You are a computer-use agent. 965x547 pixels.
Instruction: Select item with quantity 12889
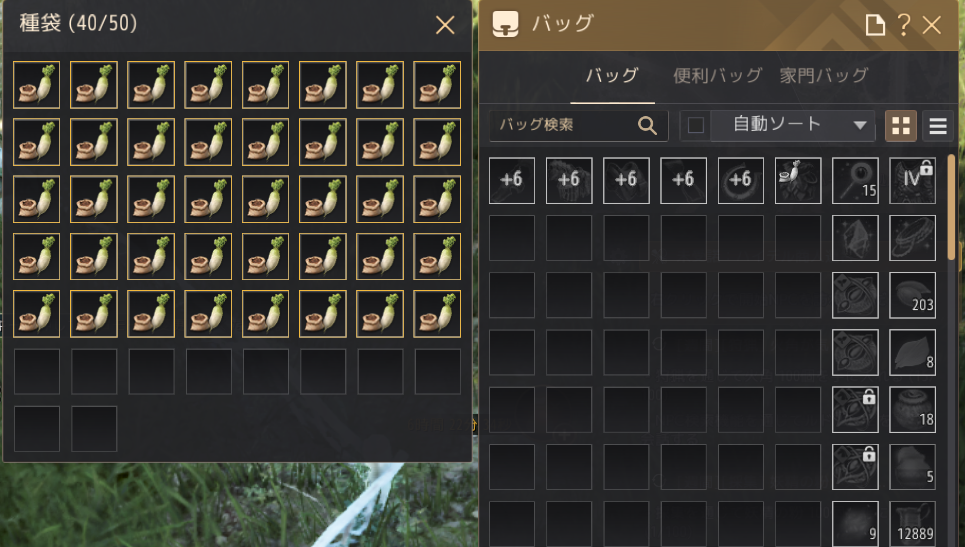point(913,524)
